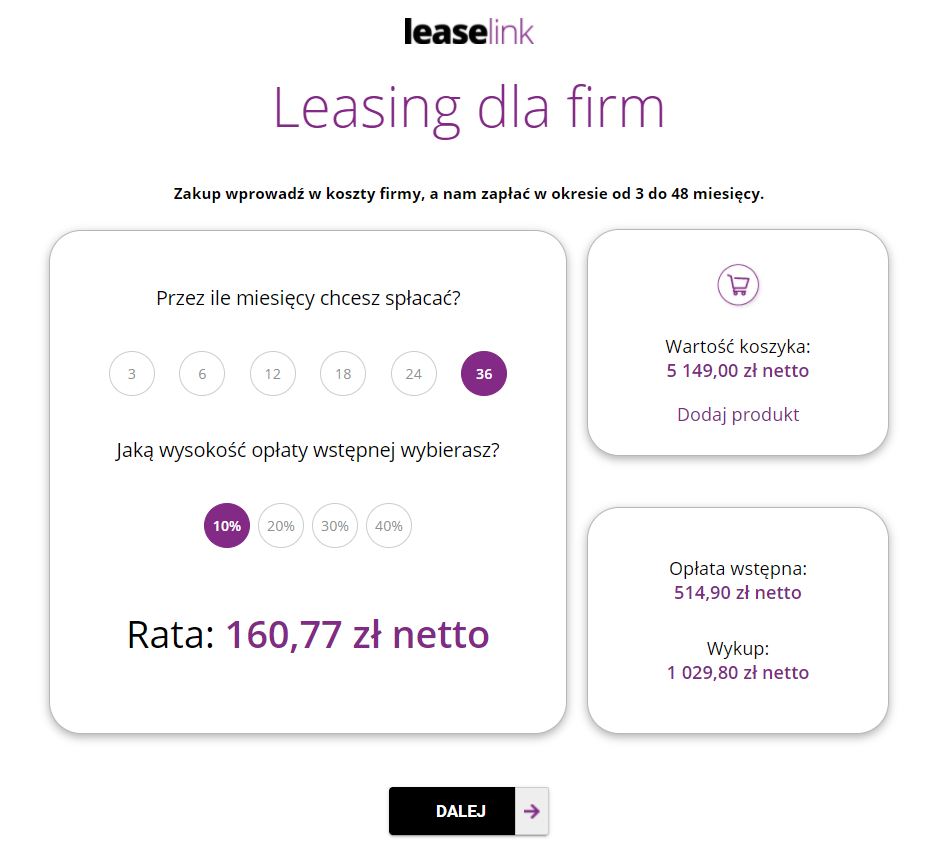Choose 20% initial fee option

pos(281,526)
